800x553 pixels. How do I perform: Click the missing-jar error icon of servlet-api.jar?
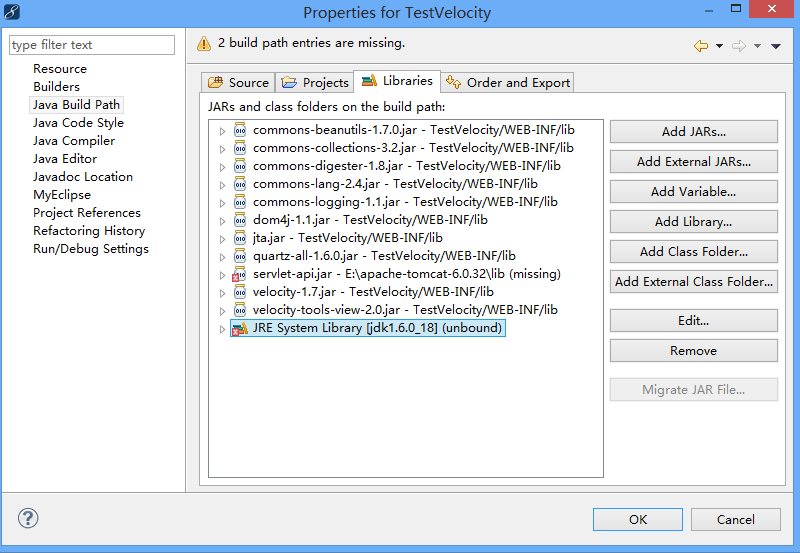click(x=239, y=274)
